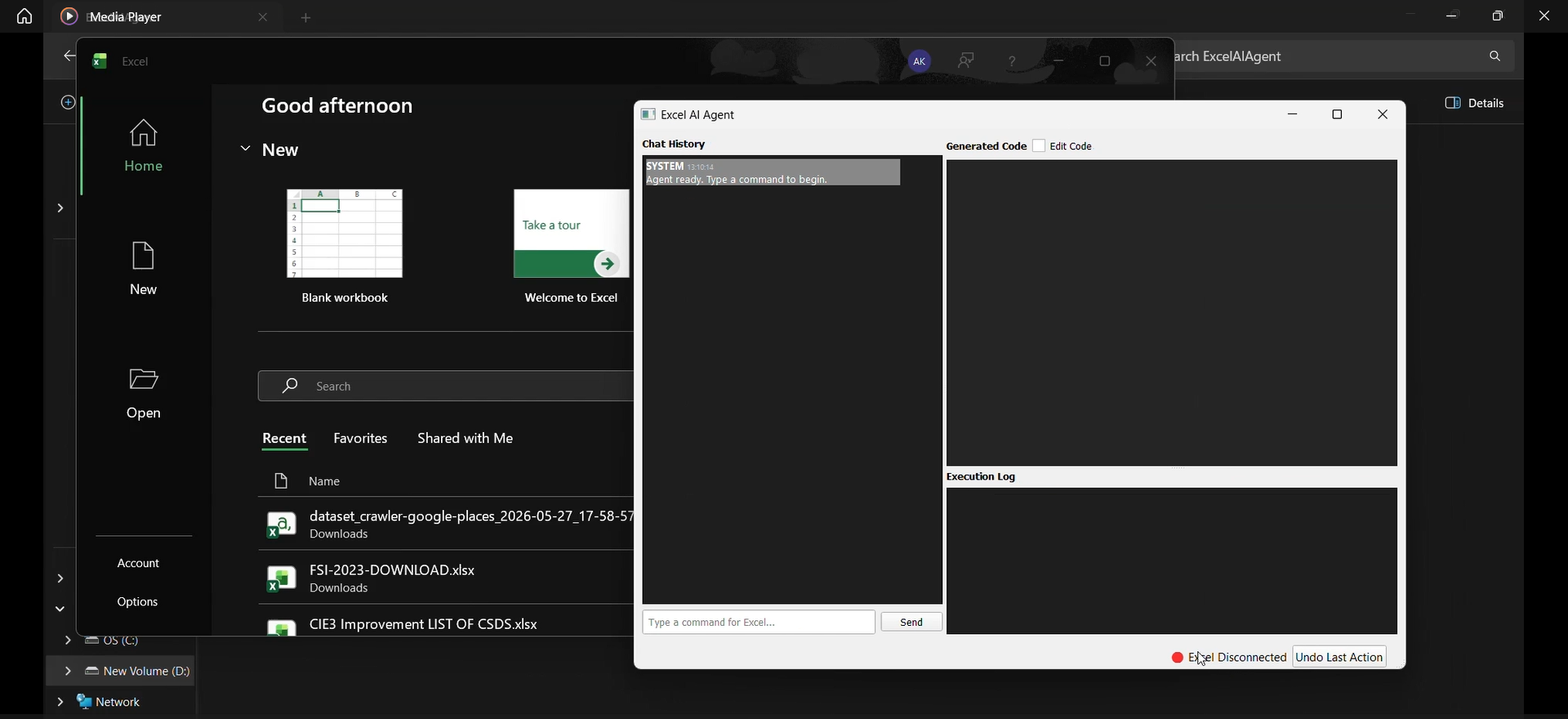Image resolution: width=1568 pixels, height=719 pixels.
Task: Select New Volume (D:) drive
Action: pyautogui.click(x=137, y=672)
